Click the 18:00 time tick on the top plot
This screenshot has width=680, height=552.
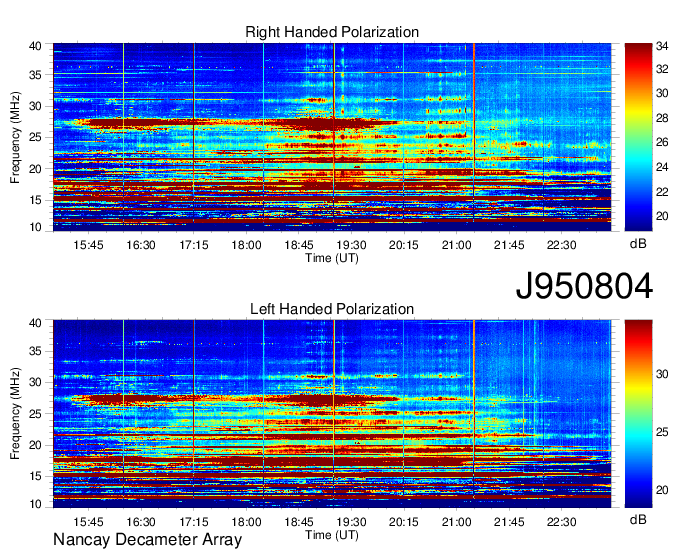pos(246,245)
